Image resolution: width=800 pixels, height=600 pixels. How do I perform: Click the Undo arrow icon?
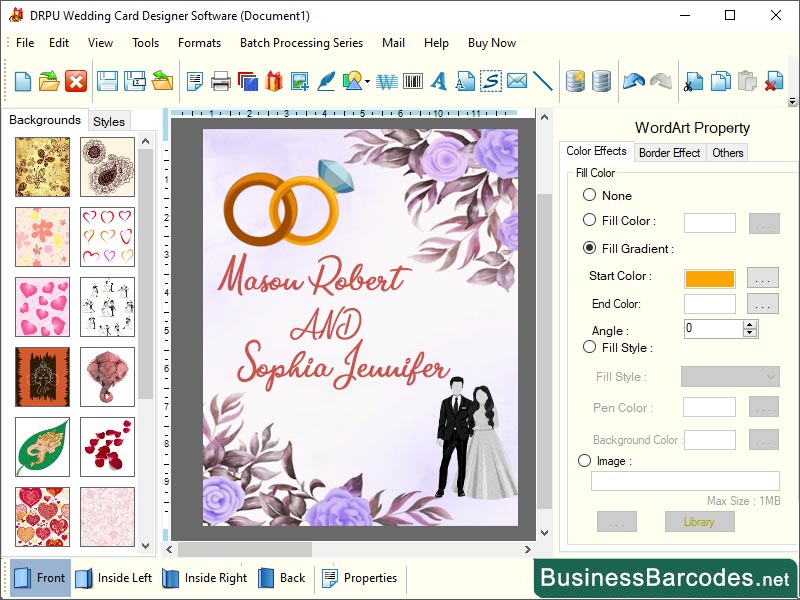coord(631,80)
